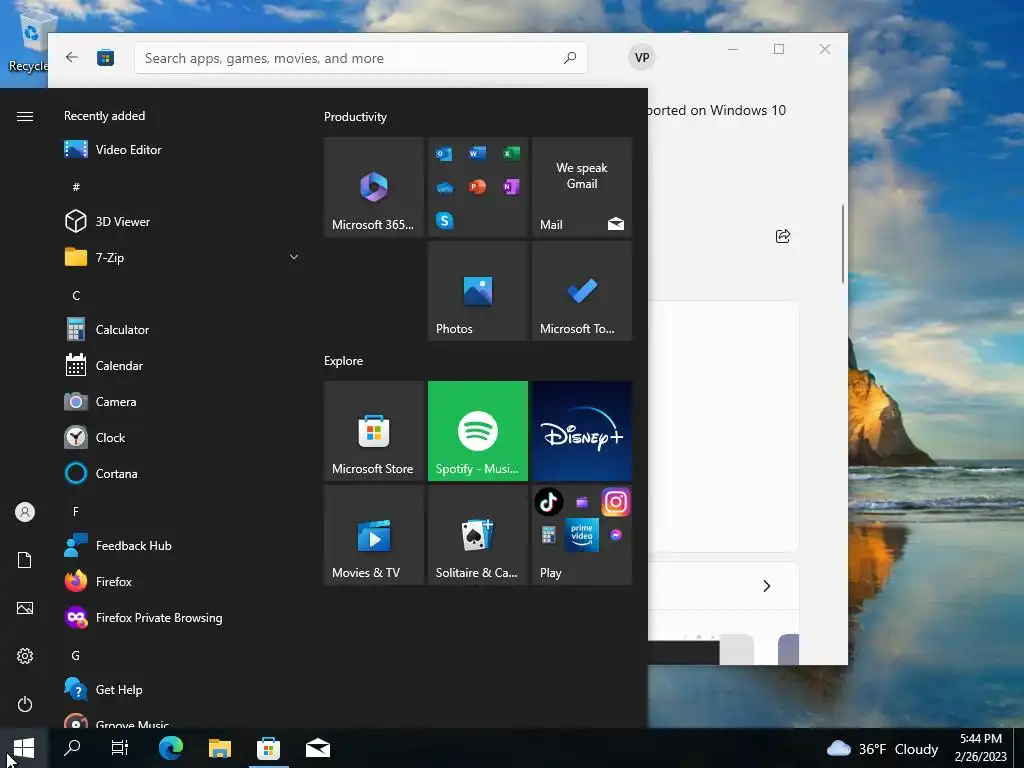Open Solitaire & Casual Games tile
This screenshot has height=768, width=1024.
478,535
